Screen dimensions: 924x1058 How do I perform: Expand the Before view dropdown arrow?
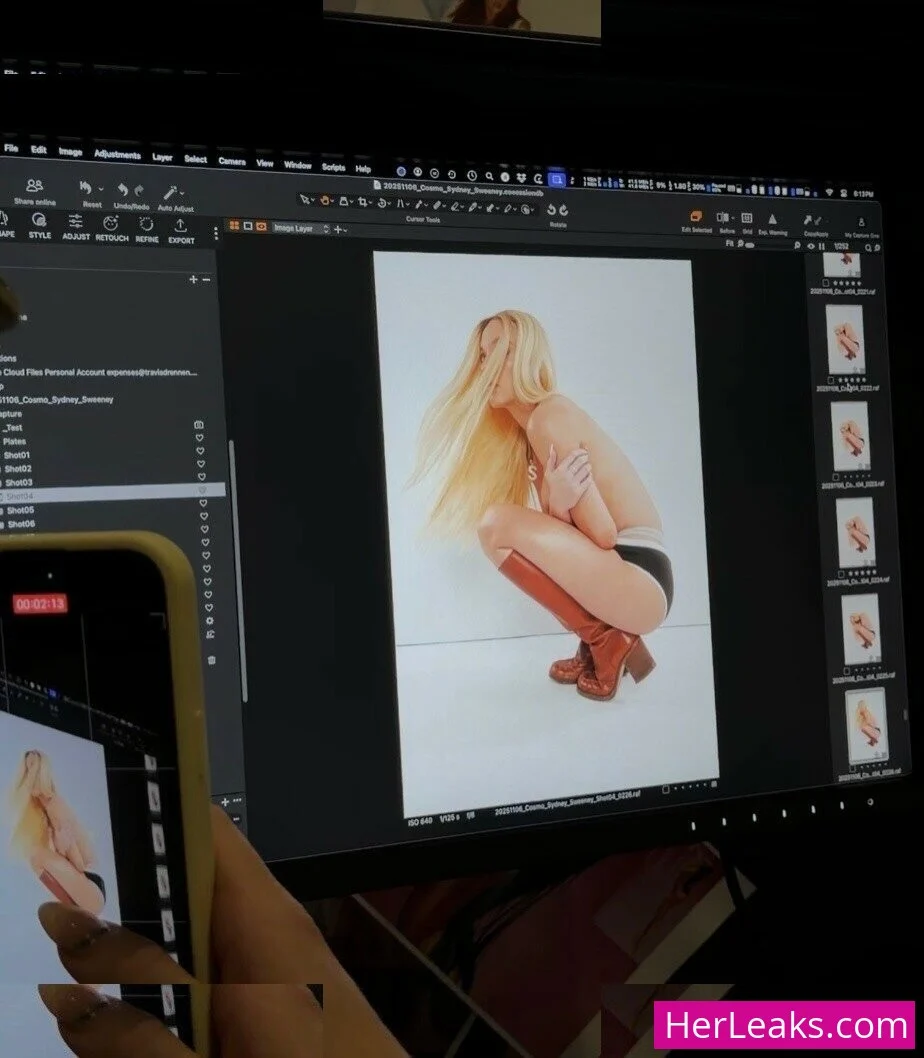pos(733,218)
